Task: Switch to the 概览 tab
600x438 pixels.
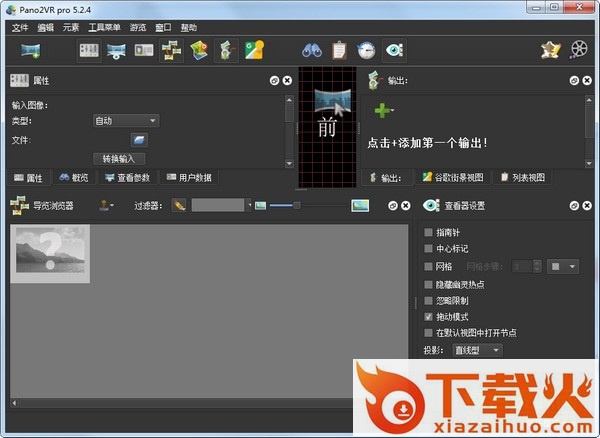Action: coord(74,177)
